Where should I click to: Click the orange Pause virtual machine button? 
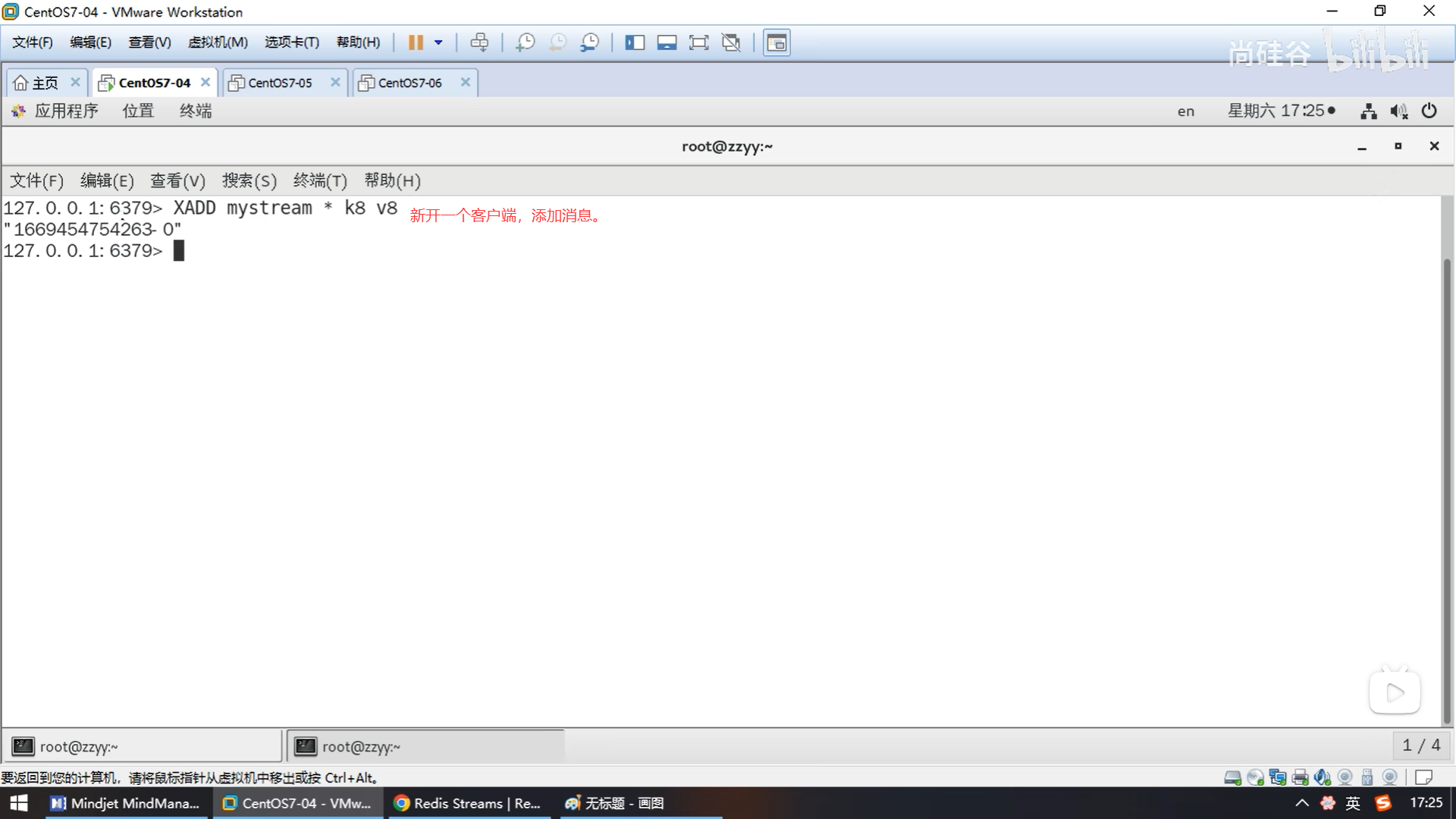pyautogui.click(x=415, y=42)
